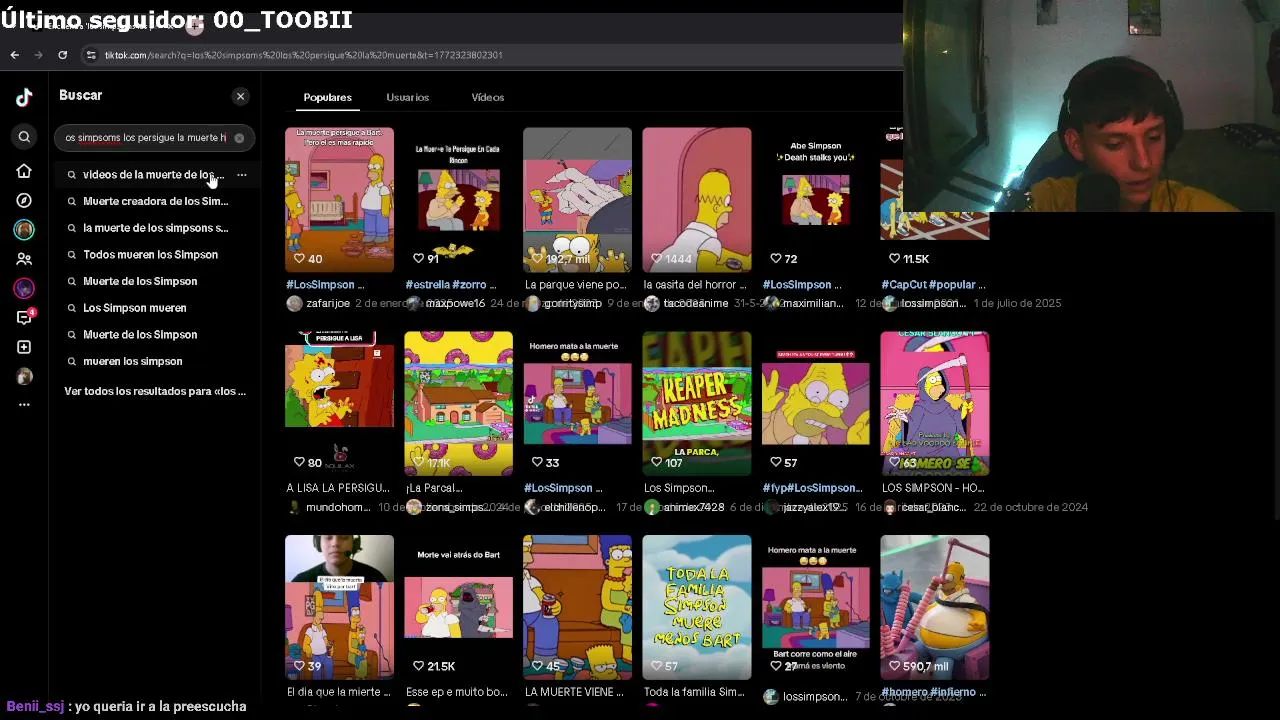Image resolution: width=1280 pixels, height=720 pixels.
Task: Open 'Abe Simpson Death stalks you' video
Action: point(815,199)
